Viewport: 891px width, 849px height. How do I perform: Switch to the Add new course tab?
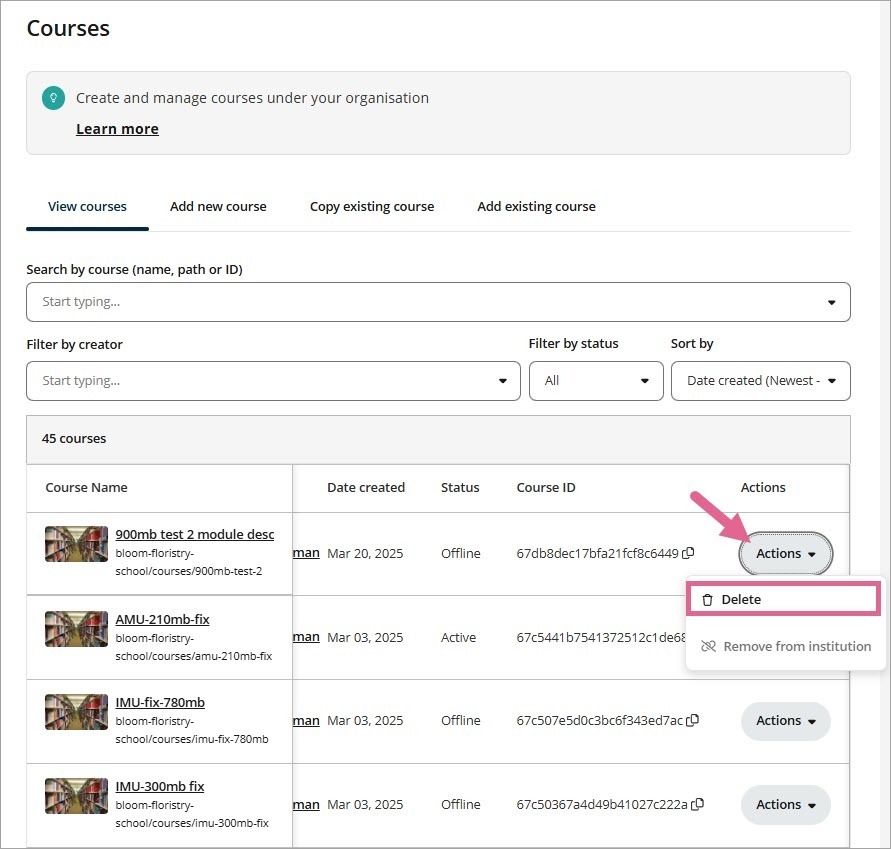[x=218, y=207]
